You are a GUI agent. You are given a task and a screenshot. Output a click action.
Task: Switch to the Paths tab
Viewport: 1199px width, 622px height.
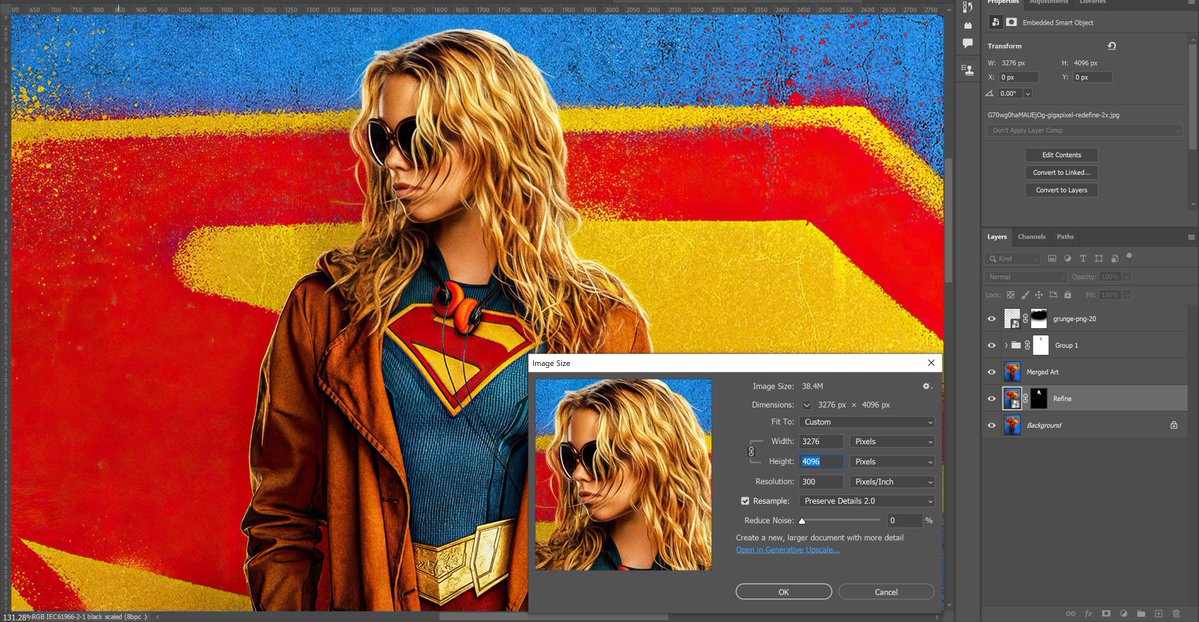tap(1065, 237)
